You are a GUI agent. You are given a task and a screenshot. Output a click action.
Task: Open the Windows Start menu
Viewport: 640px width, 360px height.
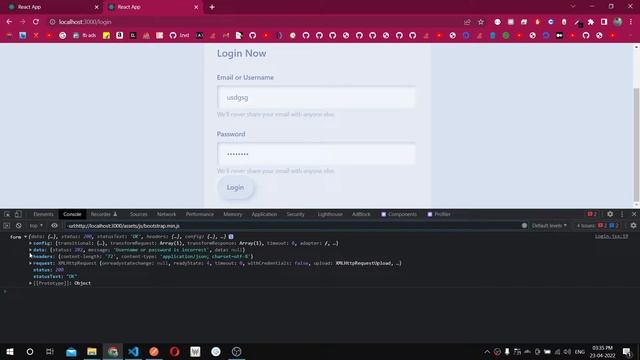pyautogui.click(x=10, y=351)
